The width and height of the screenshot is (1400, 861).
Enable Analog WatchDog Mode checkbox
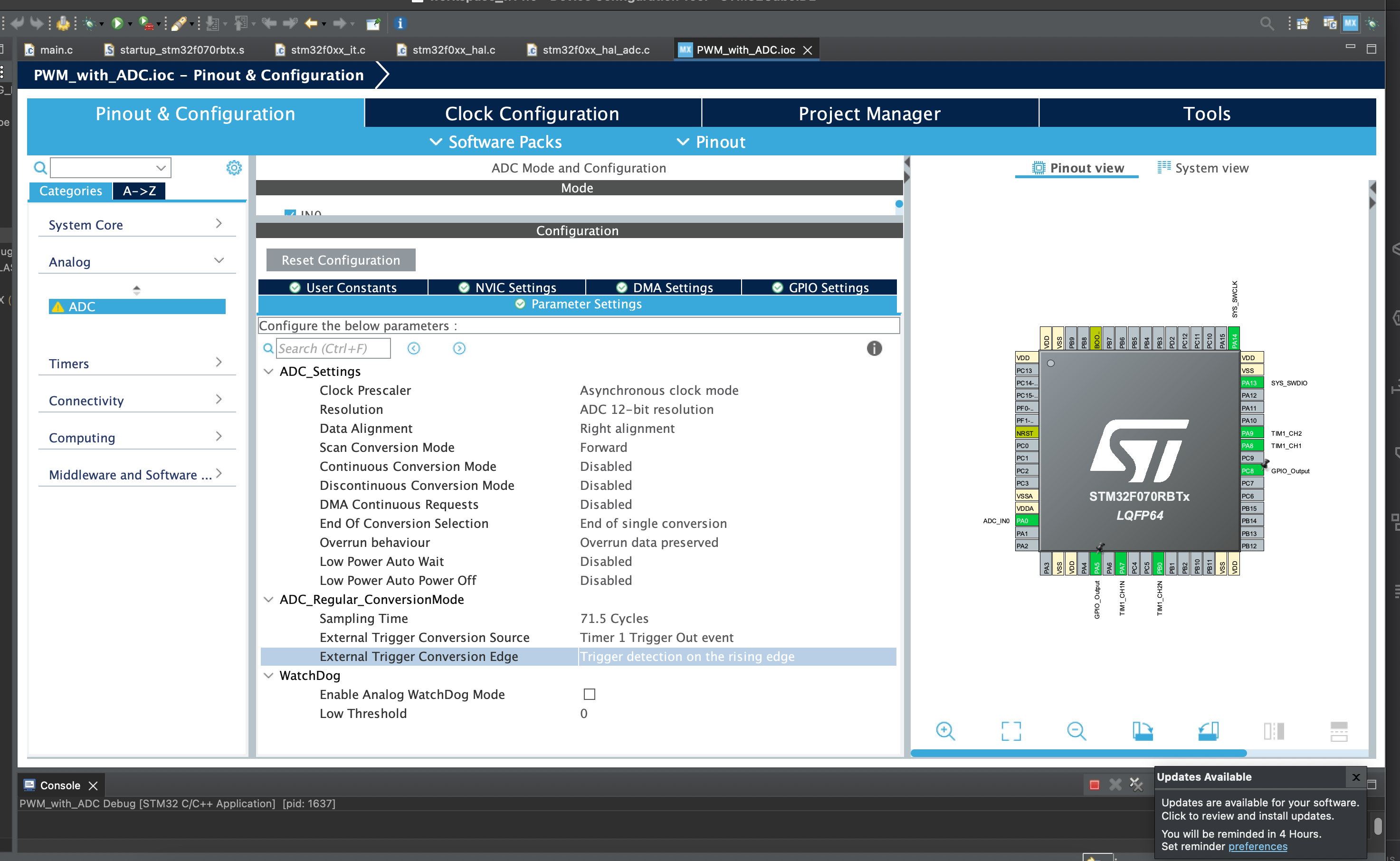(x=589, y=694)
